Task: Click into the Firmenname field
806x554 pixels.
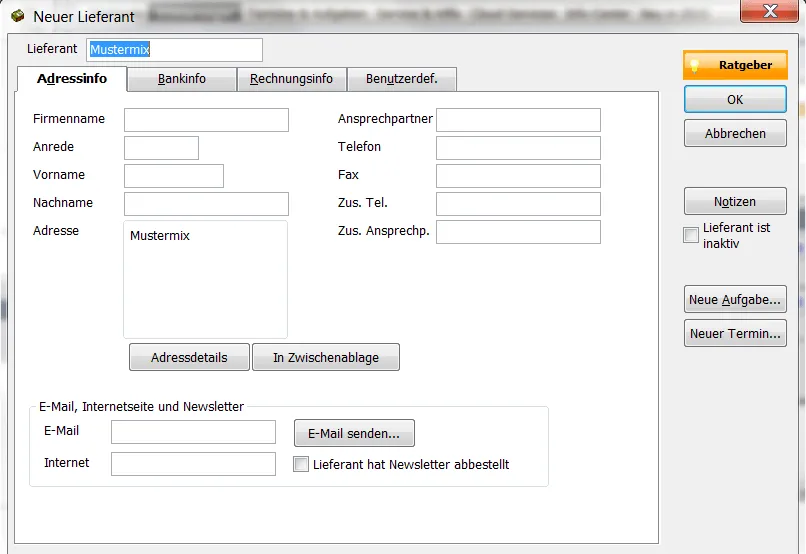Action: pyautogui.click(x=206, y=120)
